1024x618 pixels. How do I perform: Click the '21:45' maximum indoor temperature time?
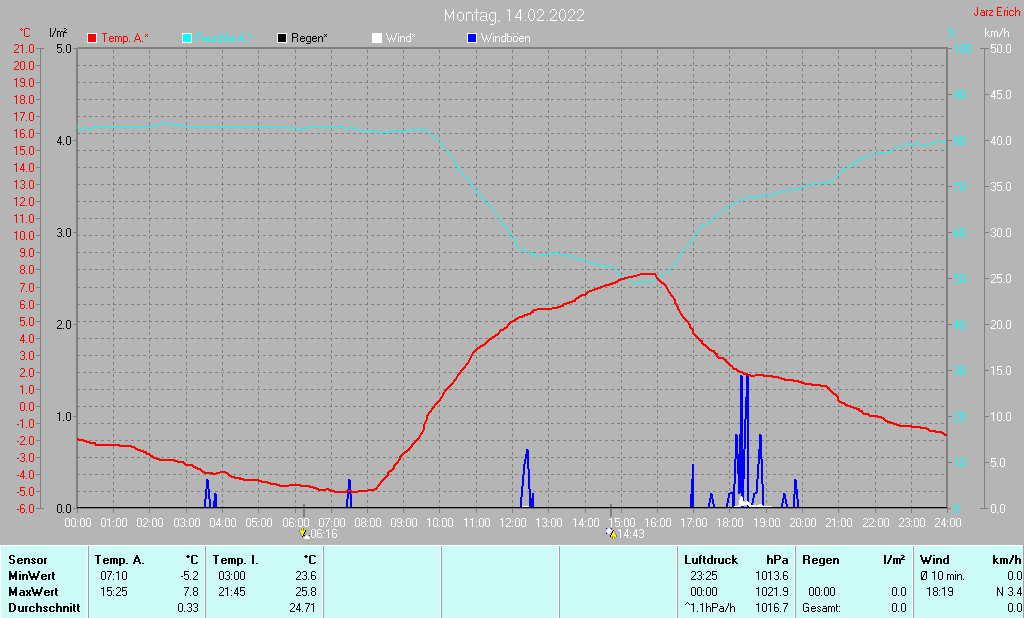point(232,592)
